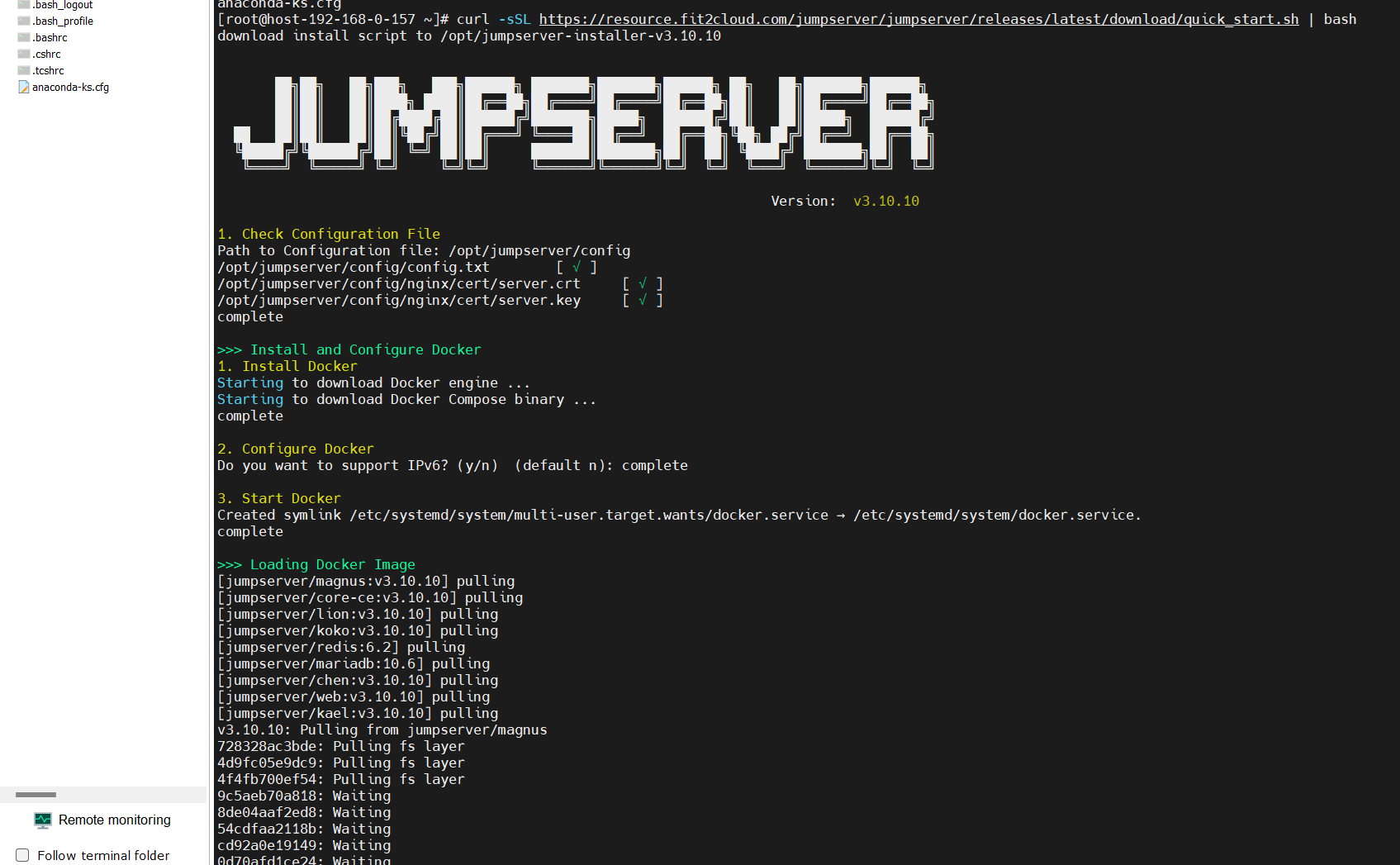Click the jumpserver/kael:v3.10.10 pulling line

[x=358, y=713]
